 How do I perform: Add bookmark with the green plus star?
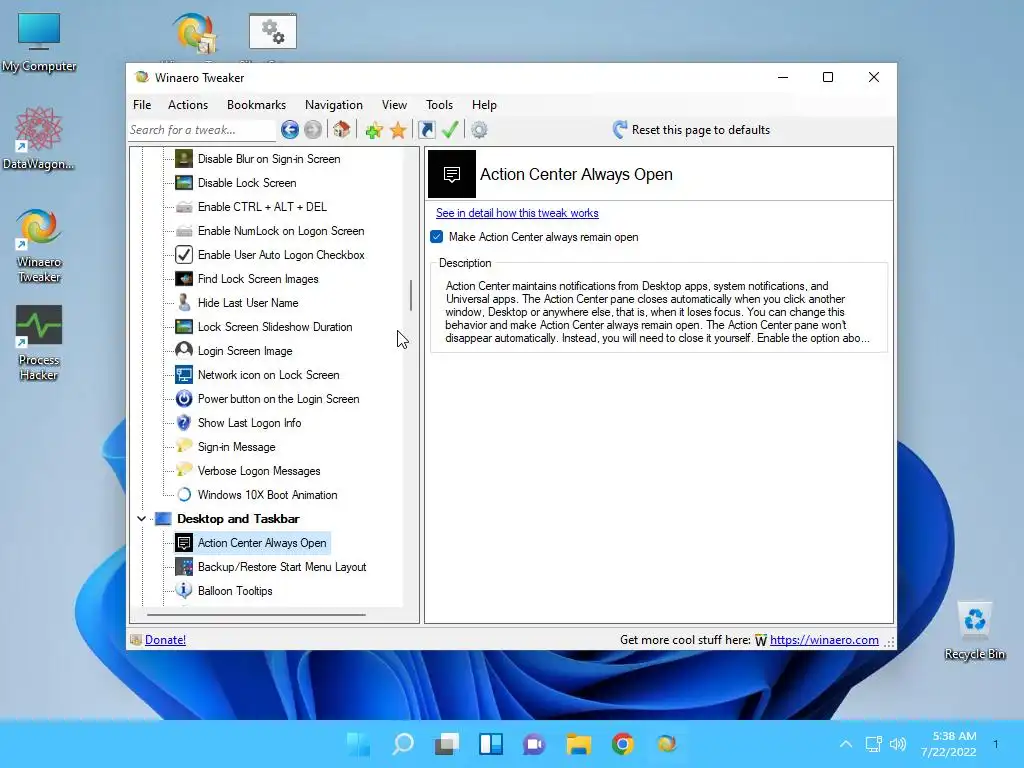[x=374, y=130]
